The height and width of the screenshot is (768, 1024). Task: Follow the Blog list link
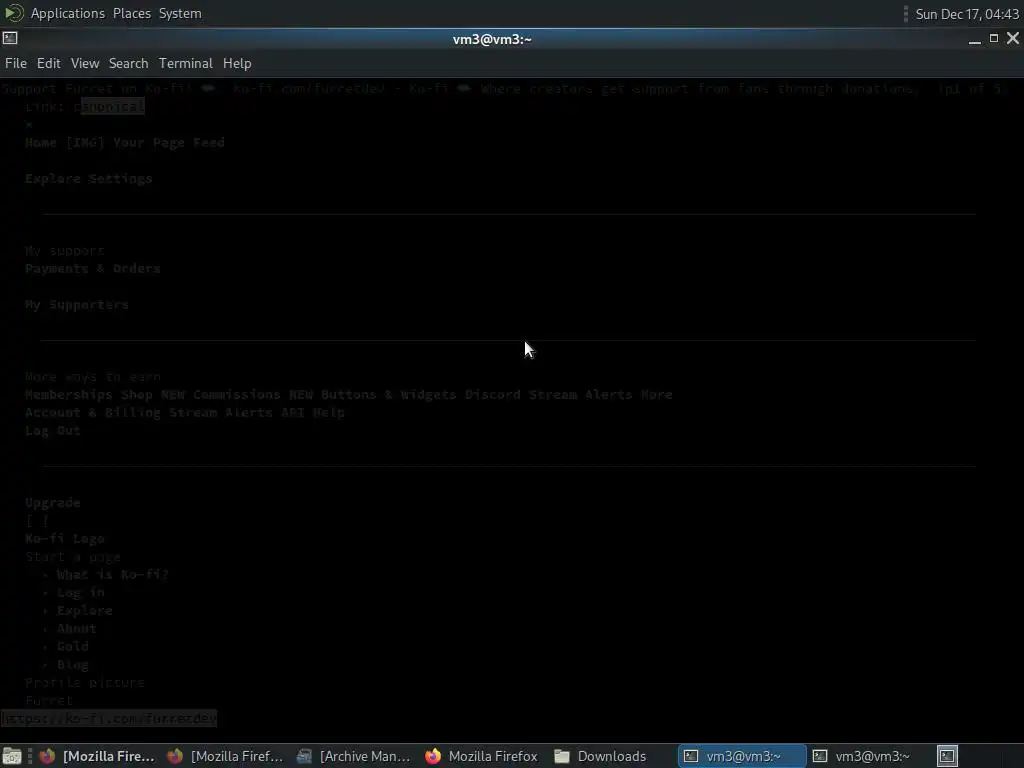[72, 665]
